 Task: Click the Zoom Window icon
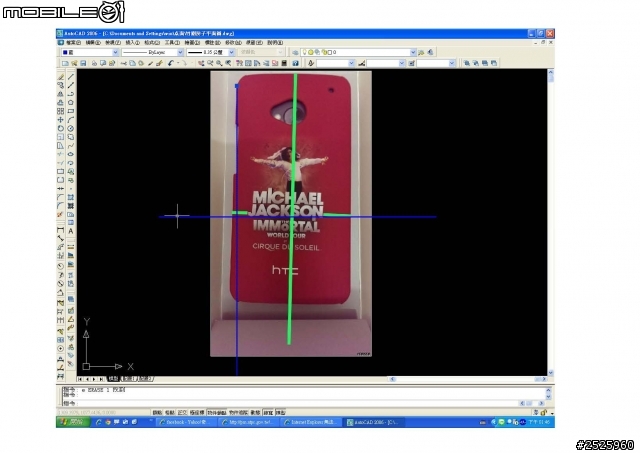click(x=219, y=63)
